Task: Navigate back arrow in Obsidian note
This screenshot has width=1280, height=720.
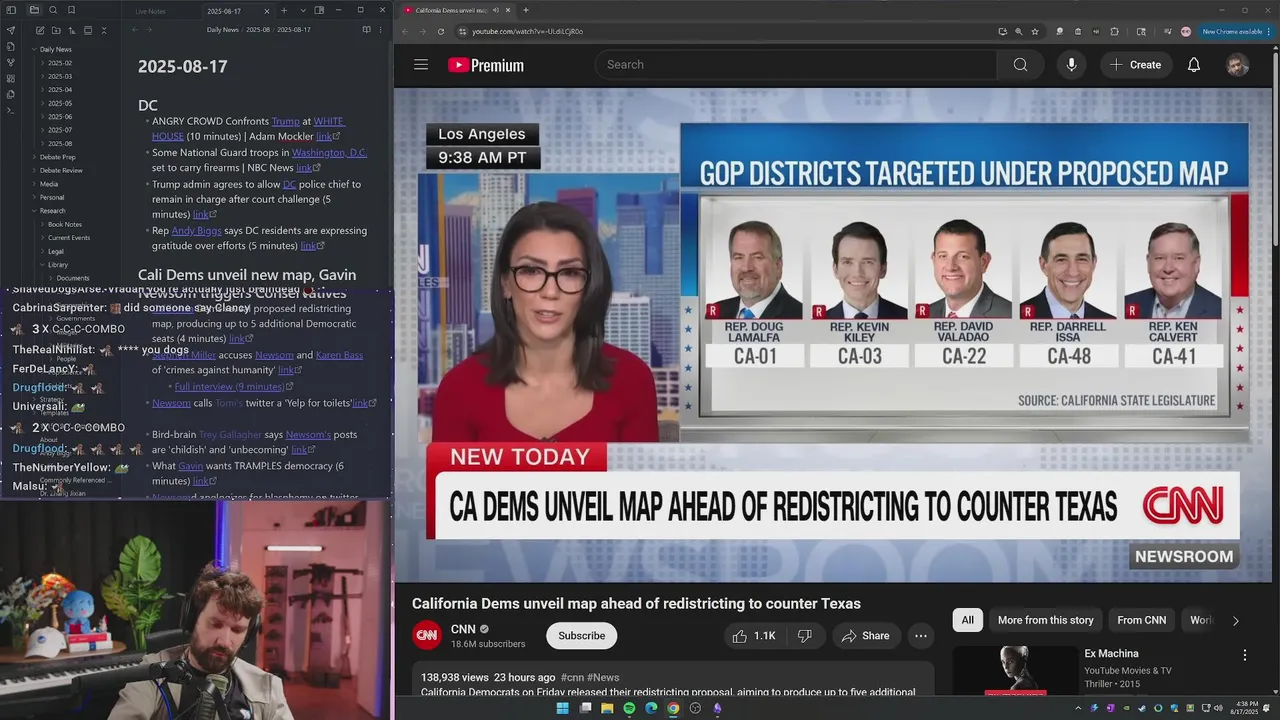Action: 135,30
